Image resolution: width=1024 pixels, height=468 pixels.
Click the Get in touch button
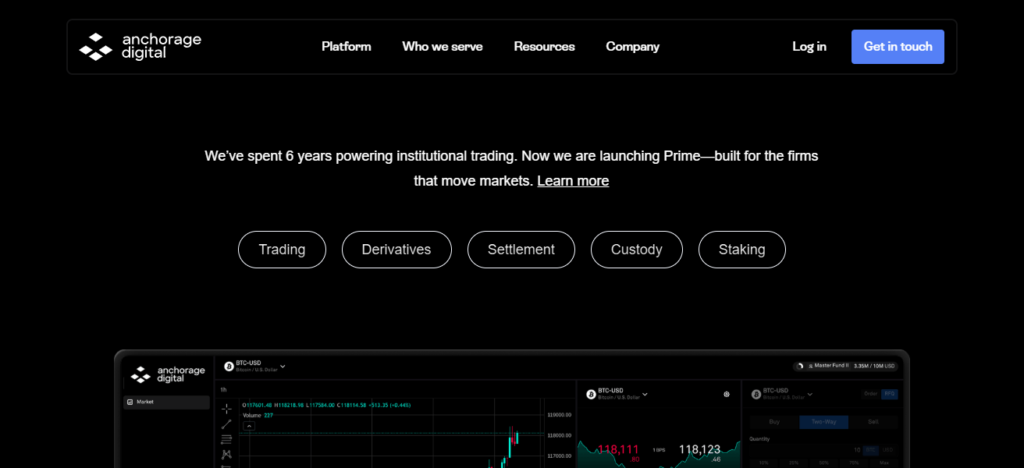click(x=897, y=46)
